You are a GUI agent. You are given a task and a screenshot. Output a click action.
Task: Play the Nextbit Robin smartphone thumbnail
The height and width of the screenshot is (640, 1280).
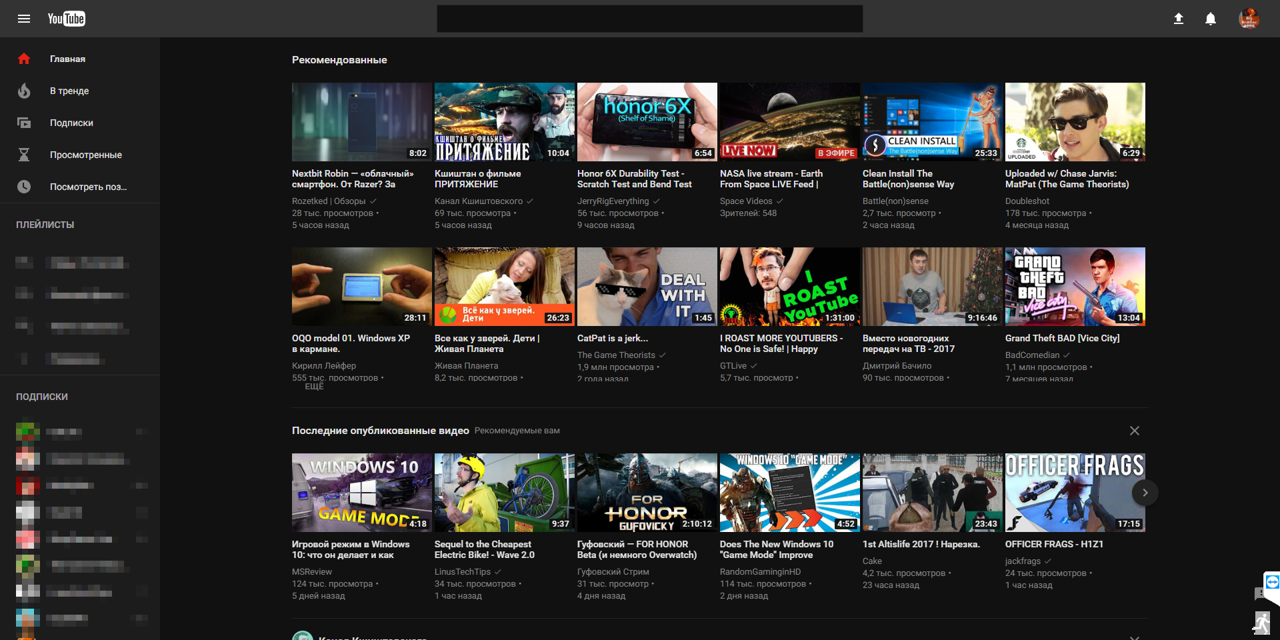click(362, 122)
